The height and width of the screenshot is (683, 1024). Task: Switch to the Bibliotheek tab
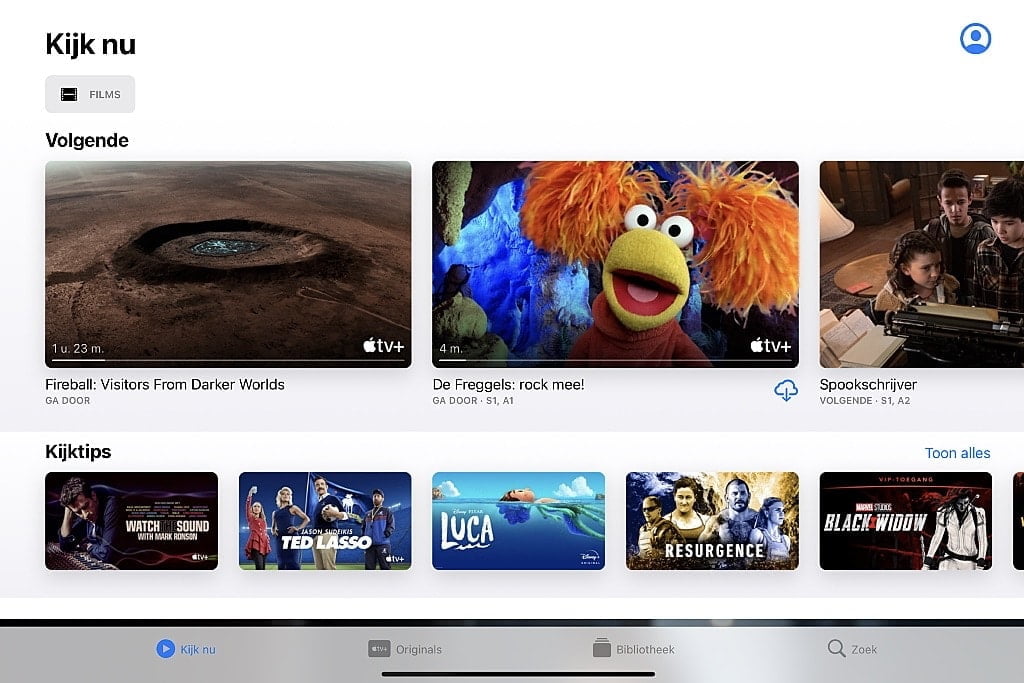[x=633, y=649]
